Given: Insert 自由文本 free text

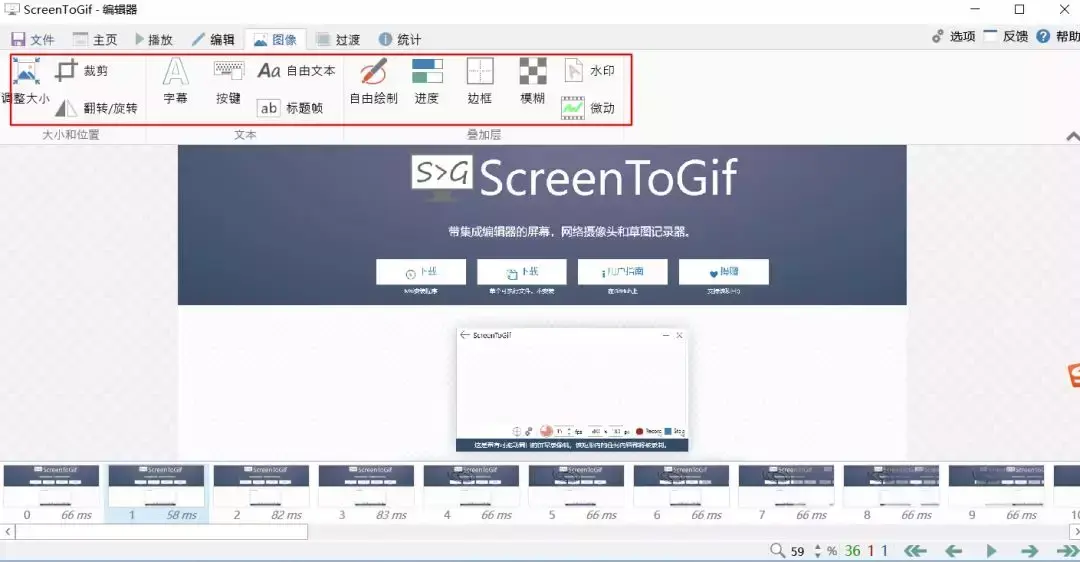Looking at the screenshot, I should pos(296,70).
